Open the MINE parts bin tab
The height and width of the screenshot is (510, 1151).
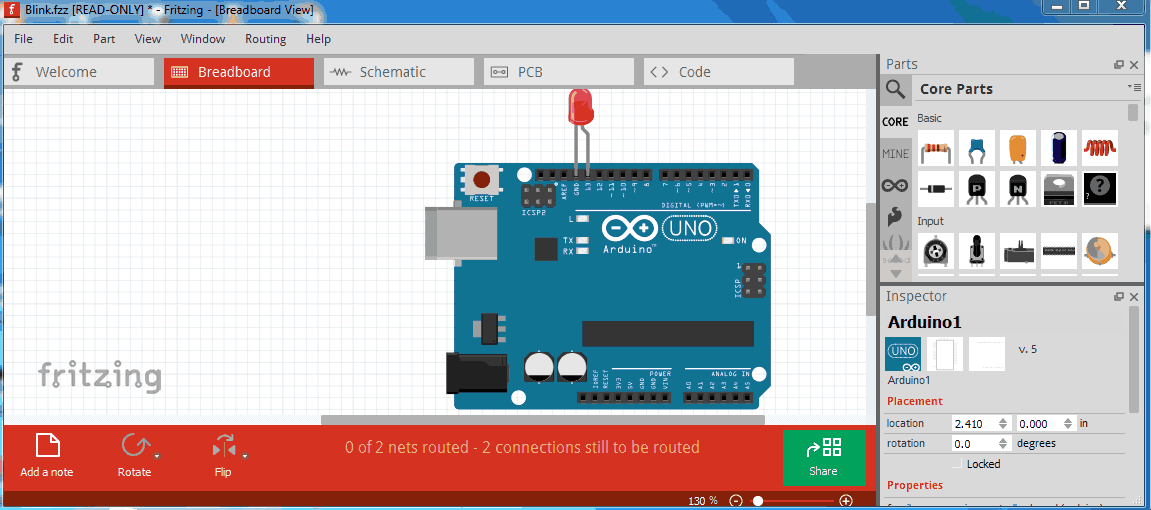pos(896,153)
